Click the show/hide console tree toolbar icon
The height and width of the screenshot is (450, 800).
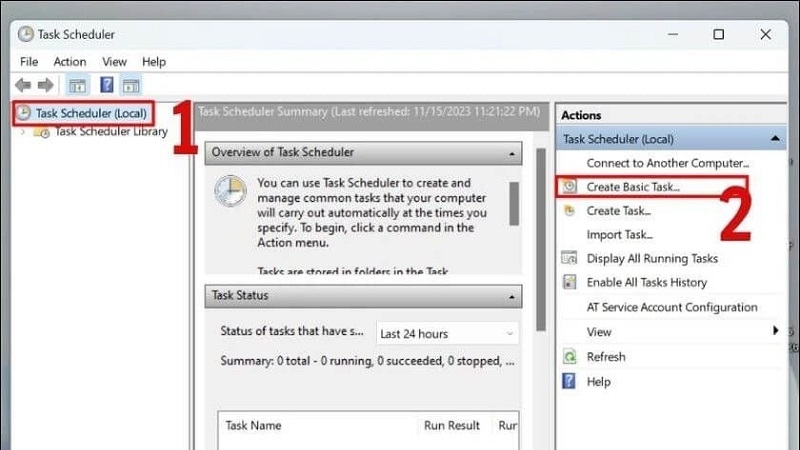point(77,85)
